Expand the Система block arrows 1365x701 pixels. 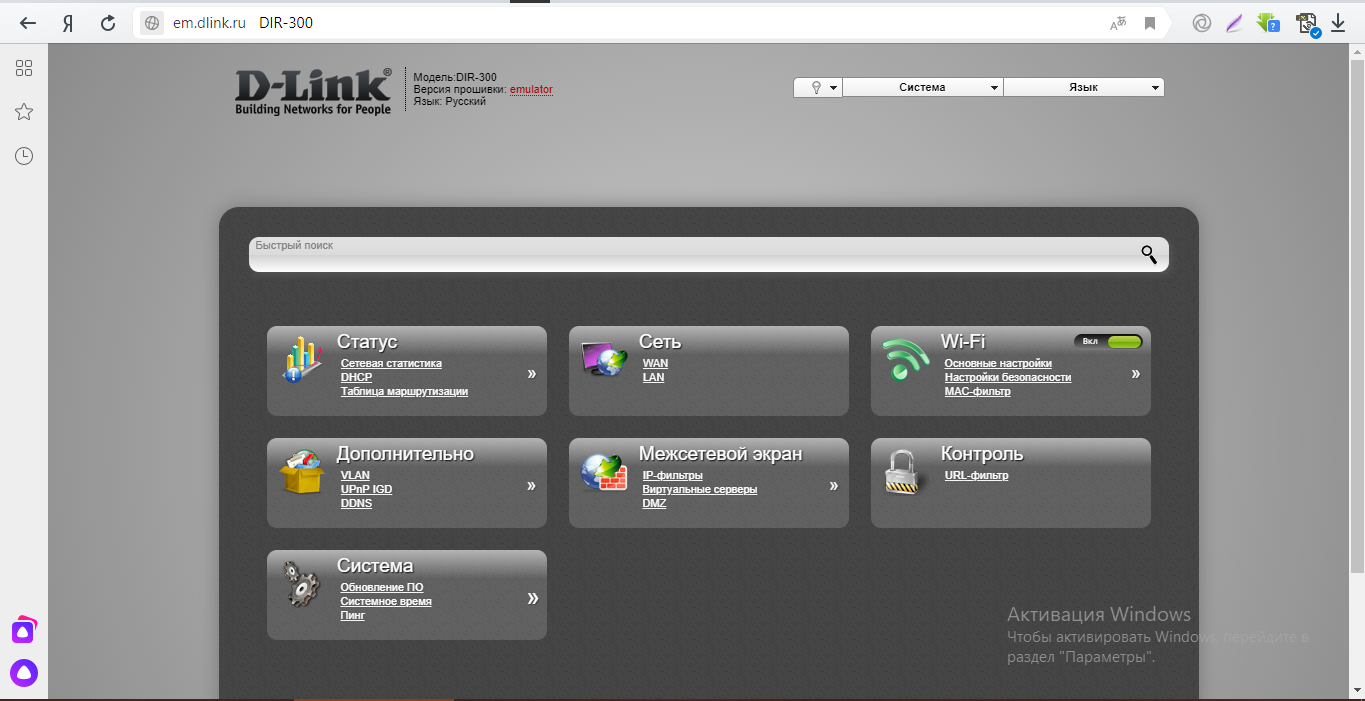533,598
